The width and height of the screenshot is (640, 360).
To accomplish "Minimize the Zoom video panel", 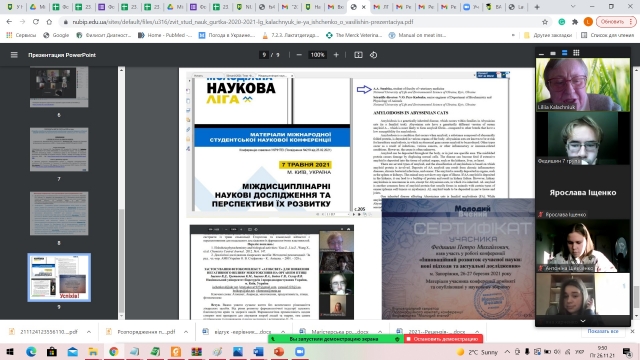I will pyautogui.click(x=541, y=53).
